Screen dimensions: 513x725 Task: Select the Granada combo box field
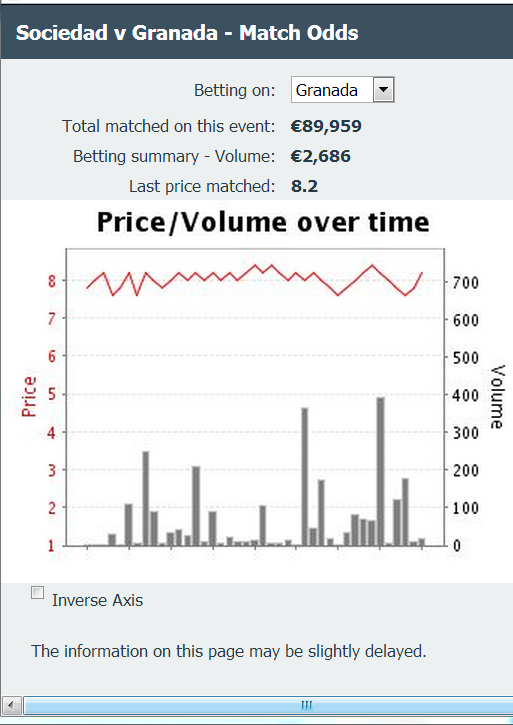coord(342,90)
